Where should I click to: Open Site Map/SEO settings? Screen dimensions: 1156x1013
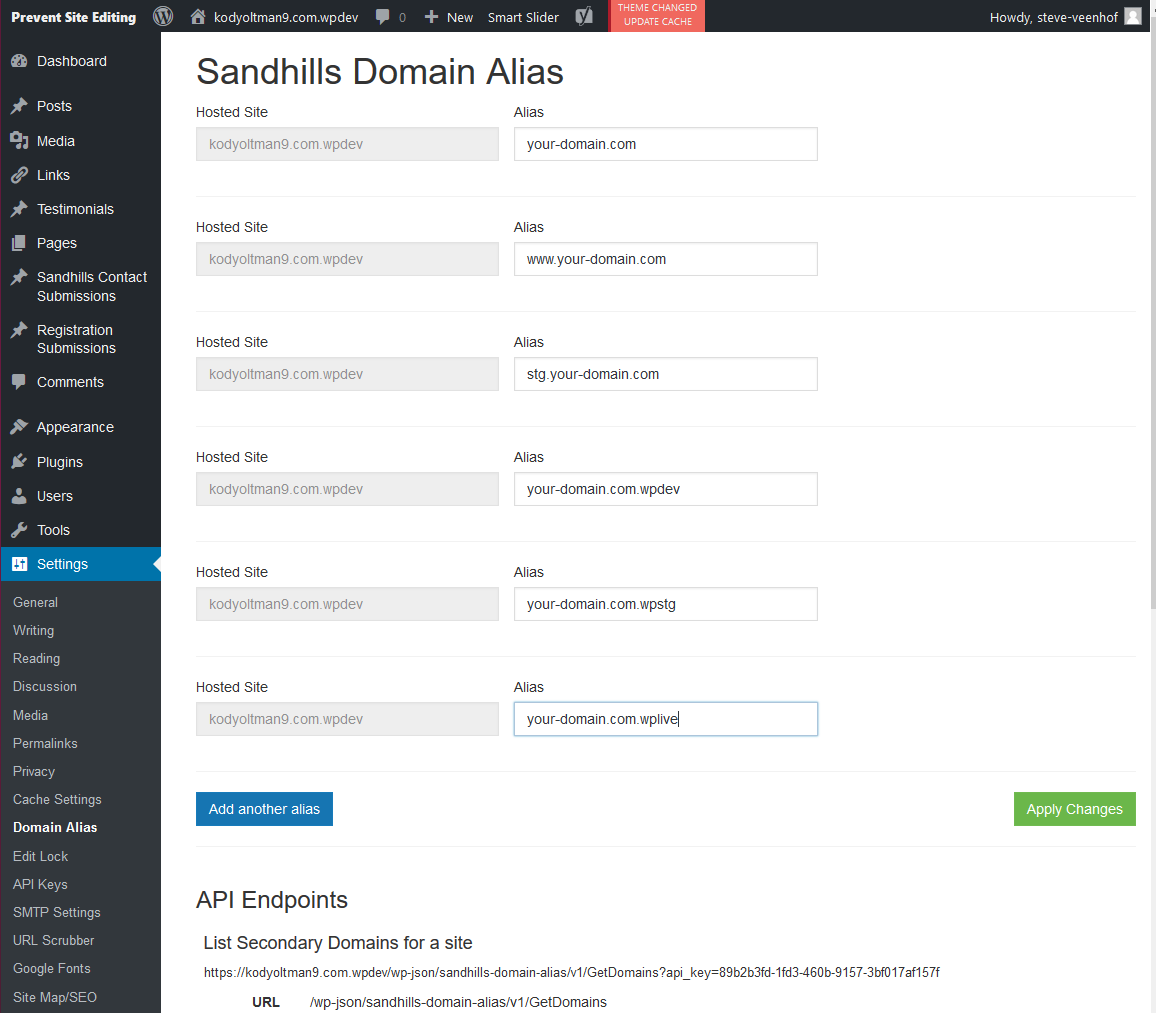click(55, 997)
